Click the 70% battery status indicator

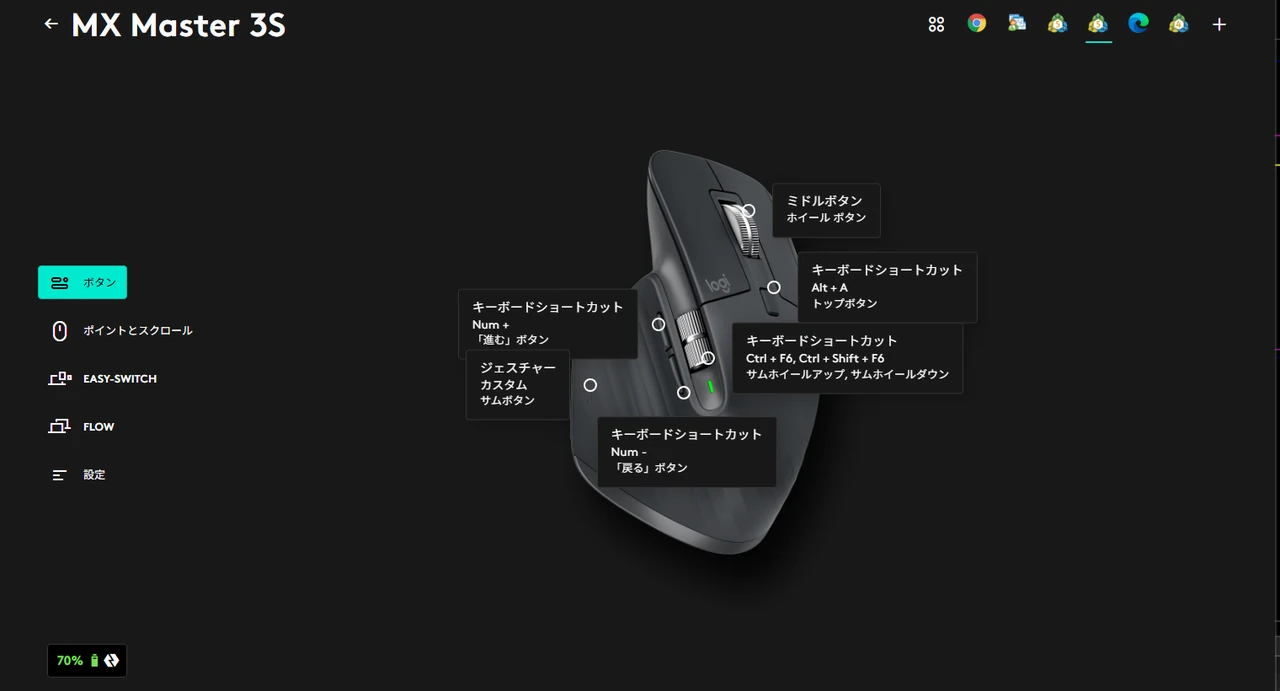[x=87, y=661]
